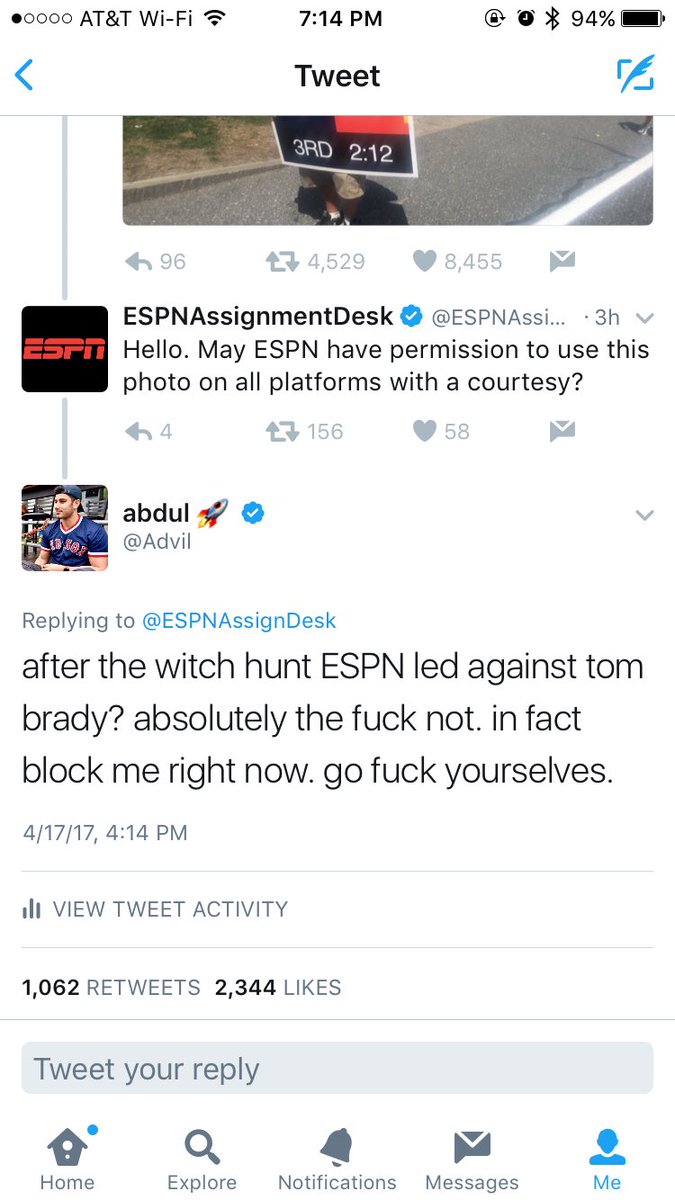Click the @ESPNAssignDesk mention link
The height and width of the screenshot is (1200, 675).
point(240,620)
